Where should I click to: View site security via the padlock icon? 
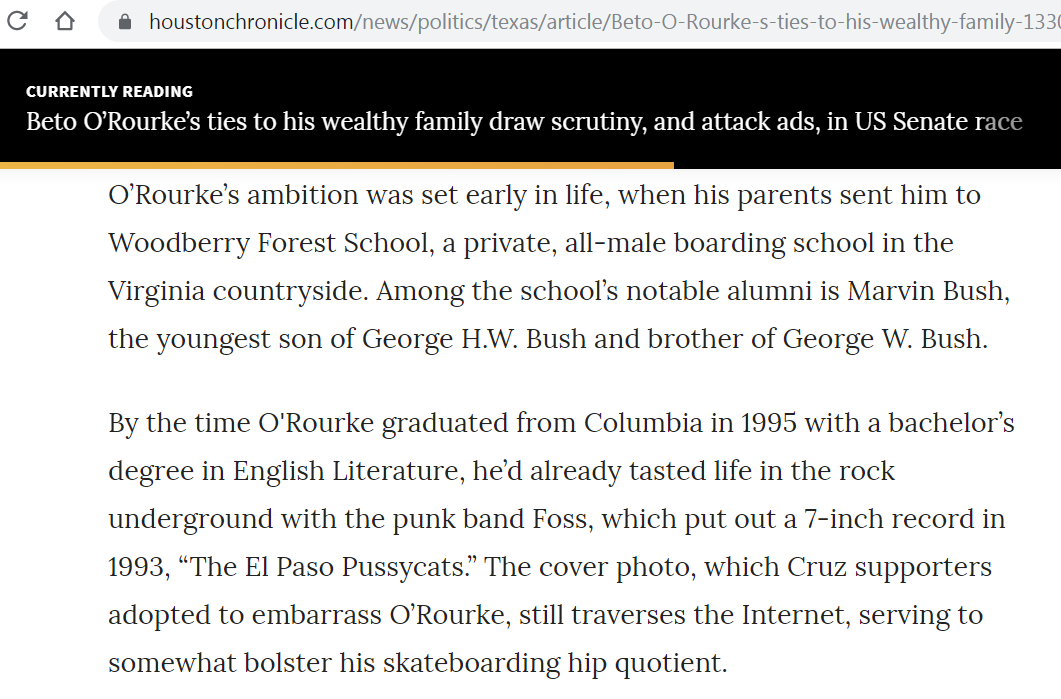[x=125, y=22]
